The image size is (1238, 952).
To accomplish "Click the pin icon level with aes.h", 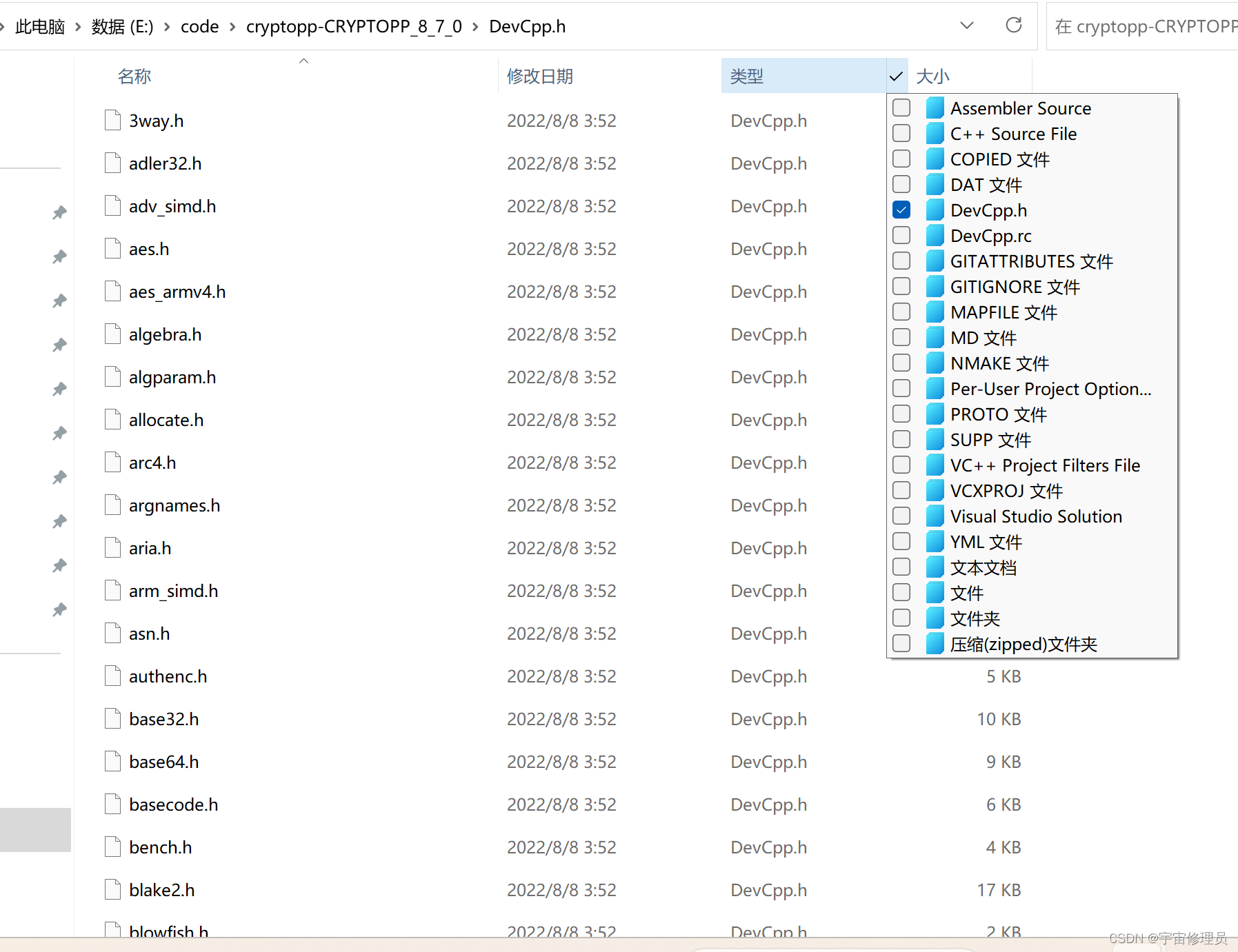I will point(60,256).
